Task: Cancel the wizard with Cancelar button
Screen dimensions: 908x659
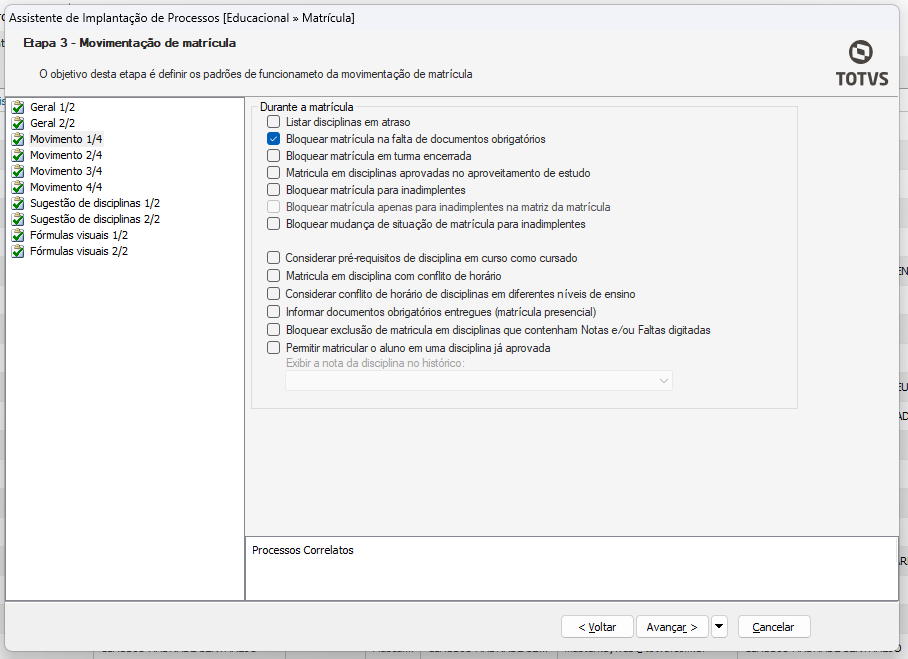Action: point(773,627)
